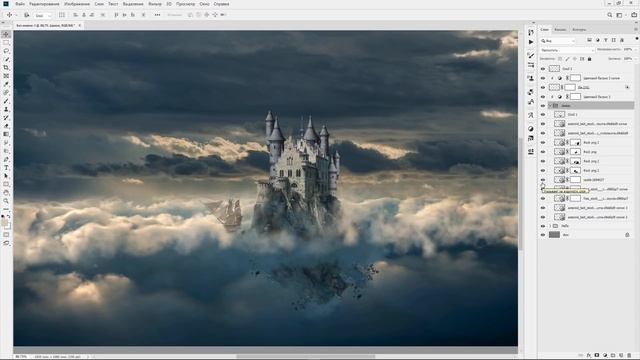The image size is (640, 360).
Task: Lock all with the padlock icon
Action: click(x=589, y=59)
